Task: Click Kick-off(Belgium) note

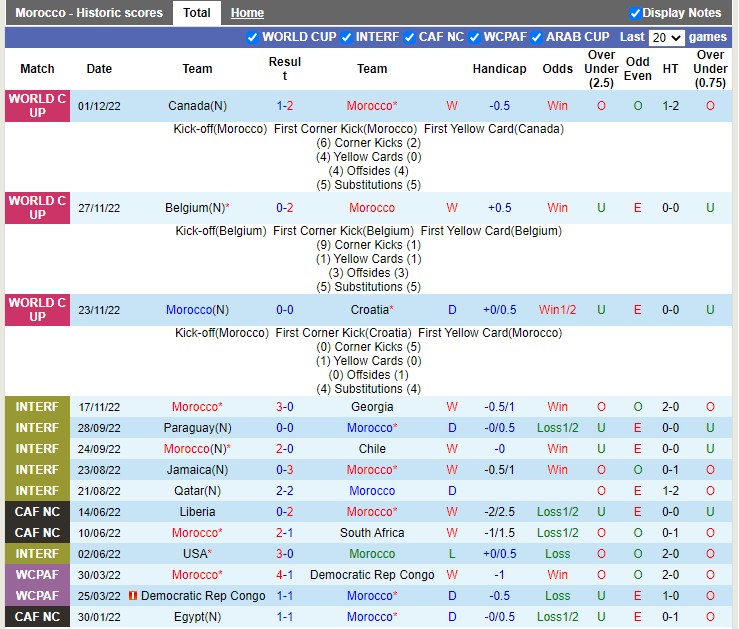Action: [221, 231]
